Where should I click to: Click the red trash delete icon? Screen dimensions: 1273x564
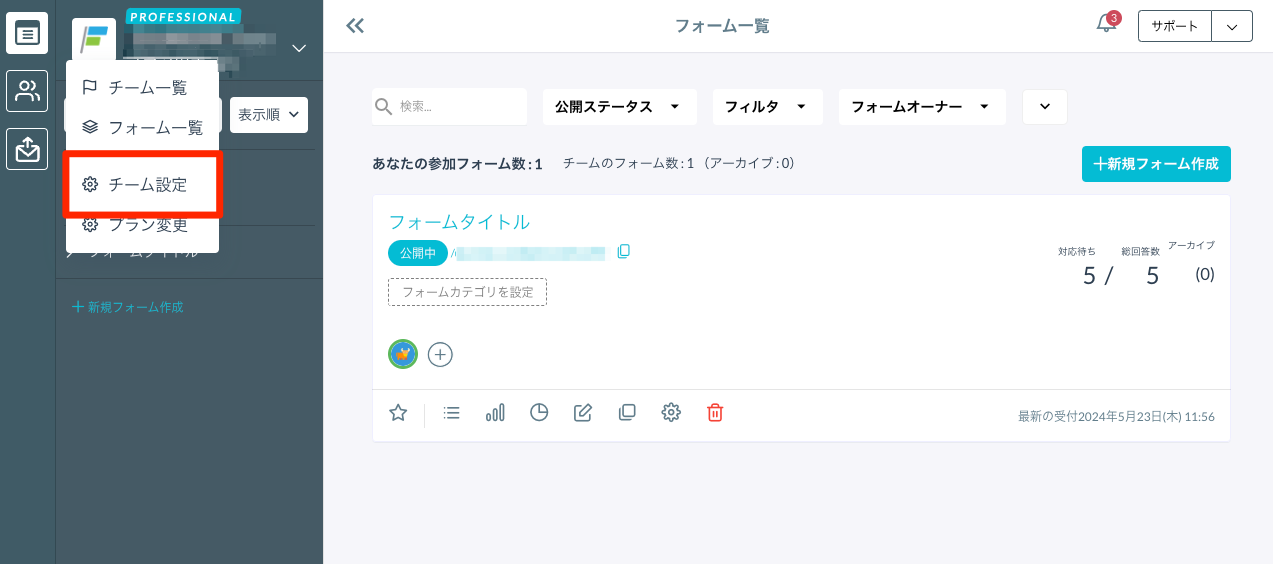tap(715, 413)
